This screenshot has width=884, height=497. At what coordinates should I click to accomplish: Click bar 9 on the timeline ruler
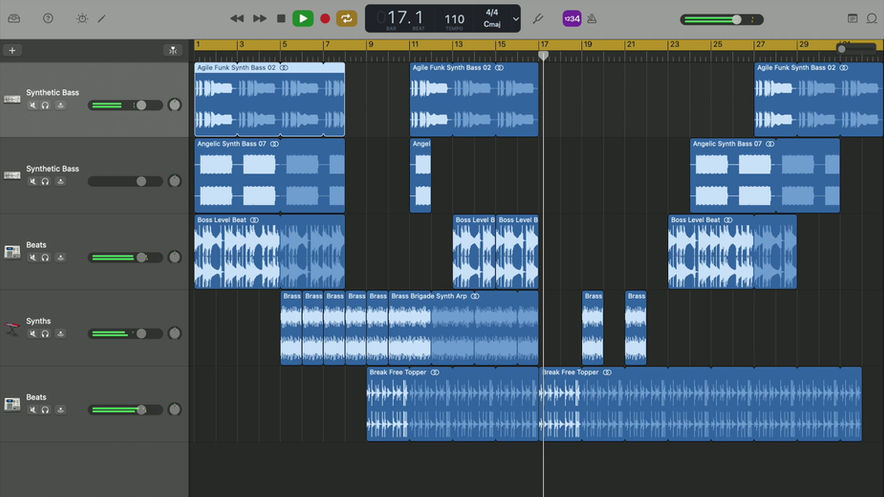coord(370,44)
